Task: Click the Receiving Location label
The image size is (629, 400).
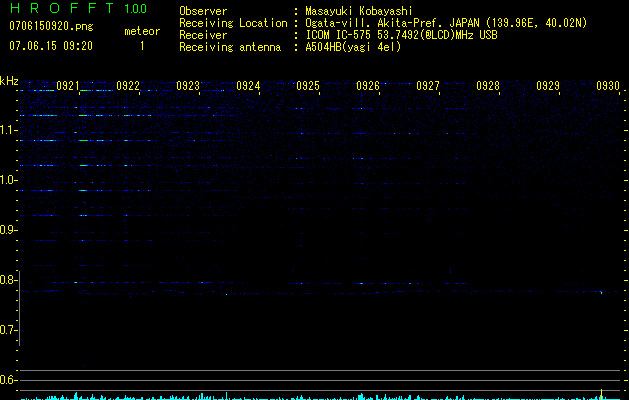Action: coord(233,23)
